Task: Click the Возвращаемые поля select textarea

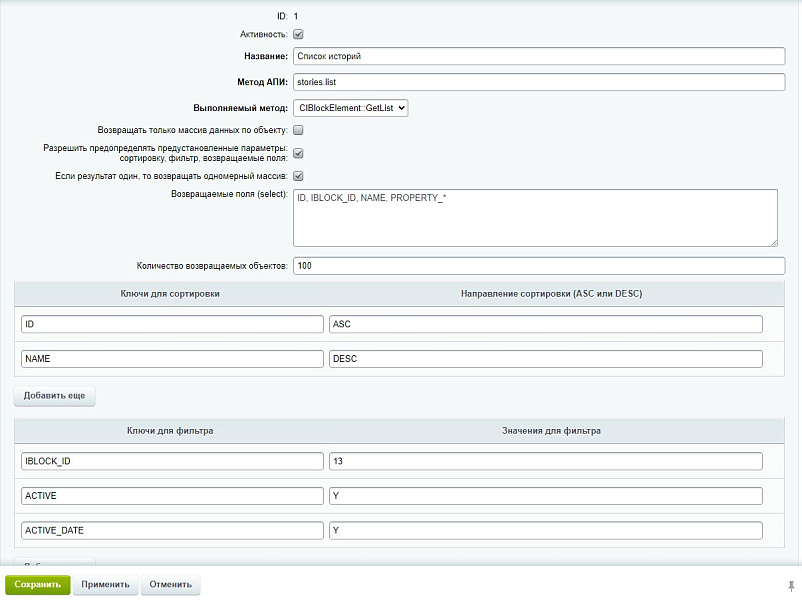Action: click(x=535, y=217)
